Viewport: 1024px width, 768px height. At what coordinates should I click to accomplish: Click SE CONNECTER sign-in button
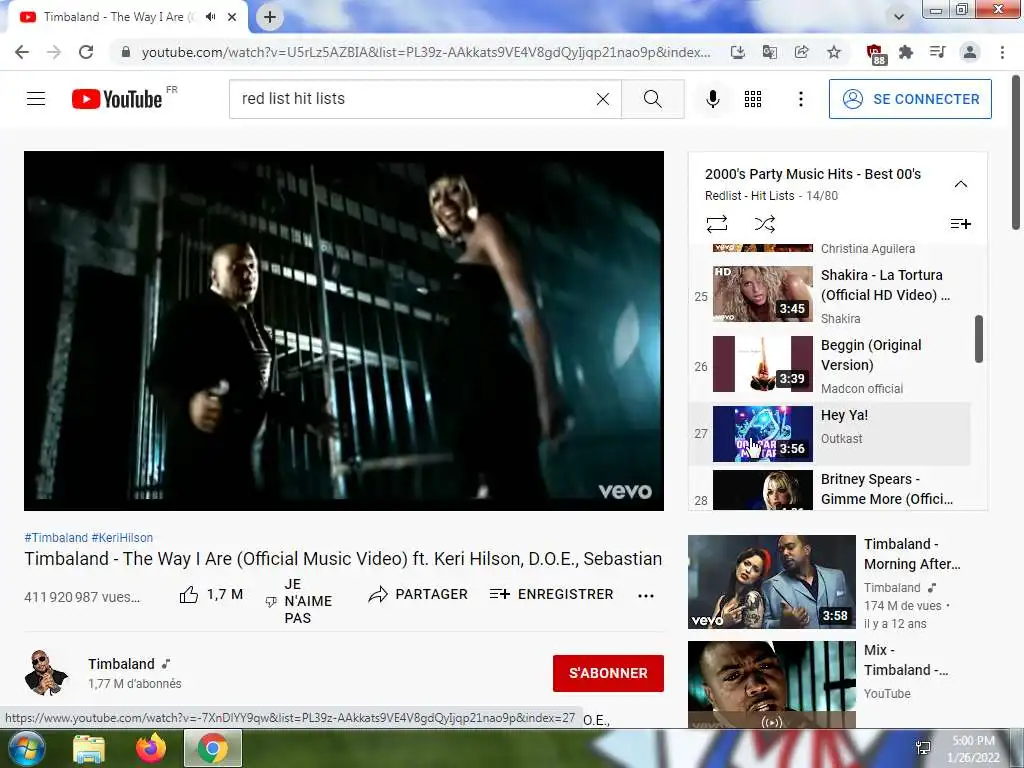[910, 99]
